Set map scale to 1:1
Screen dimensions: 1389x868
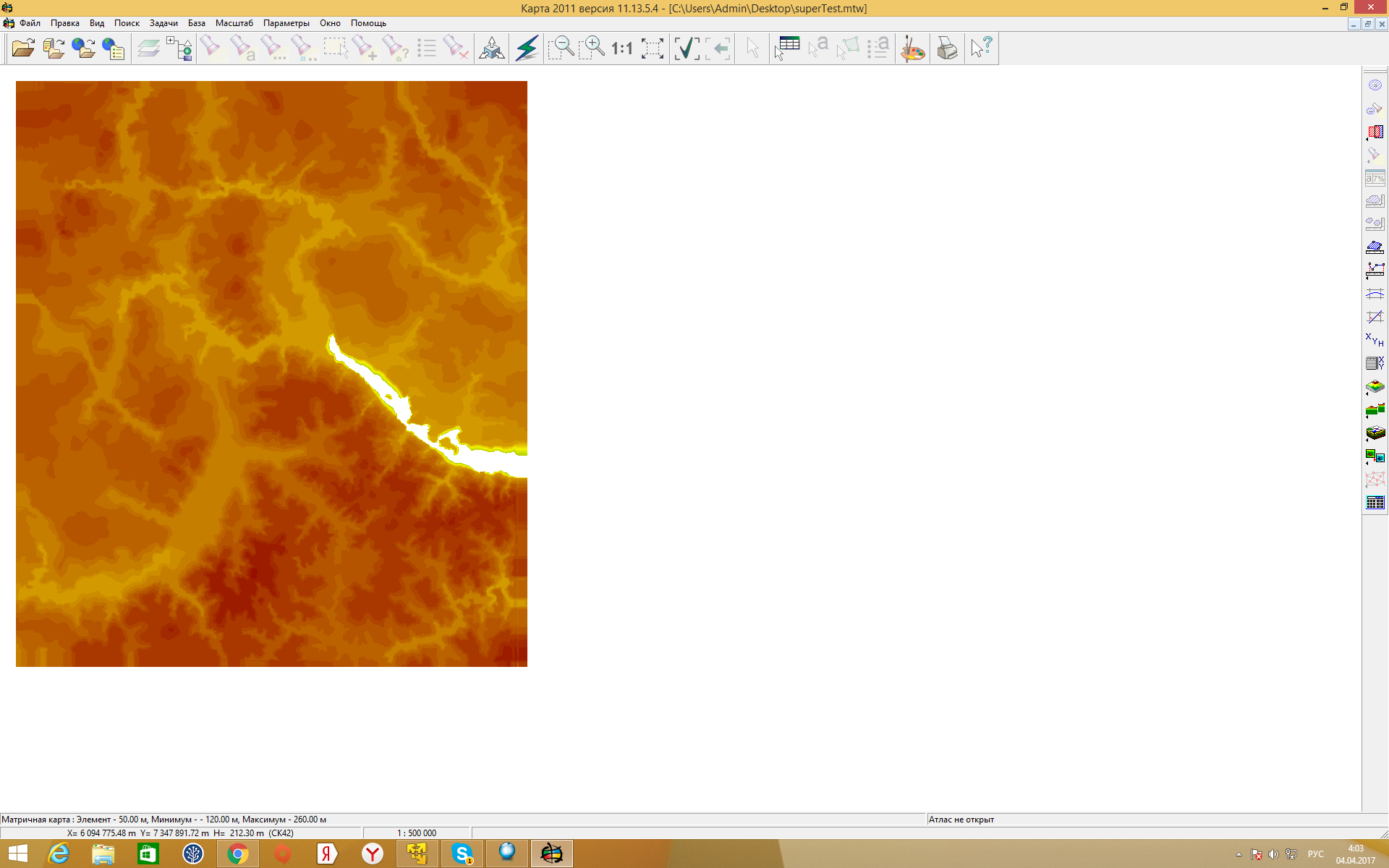pyautogui.click(x=621, y=48)
